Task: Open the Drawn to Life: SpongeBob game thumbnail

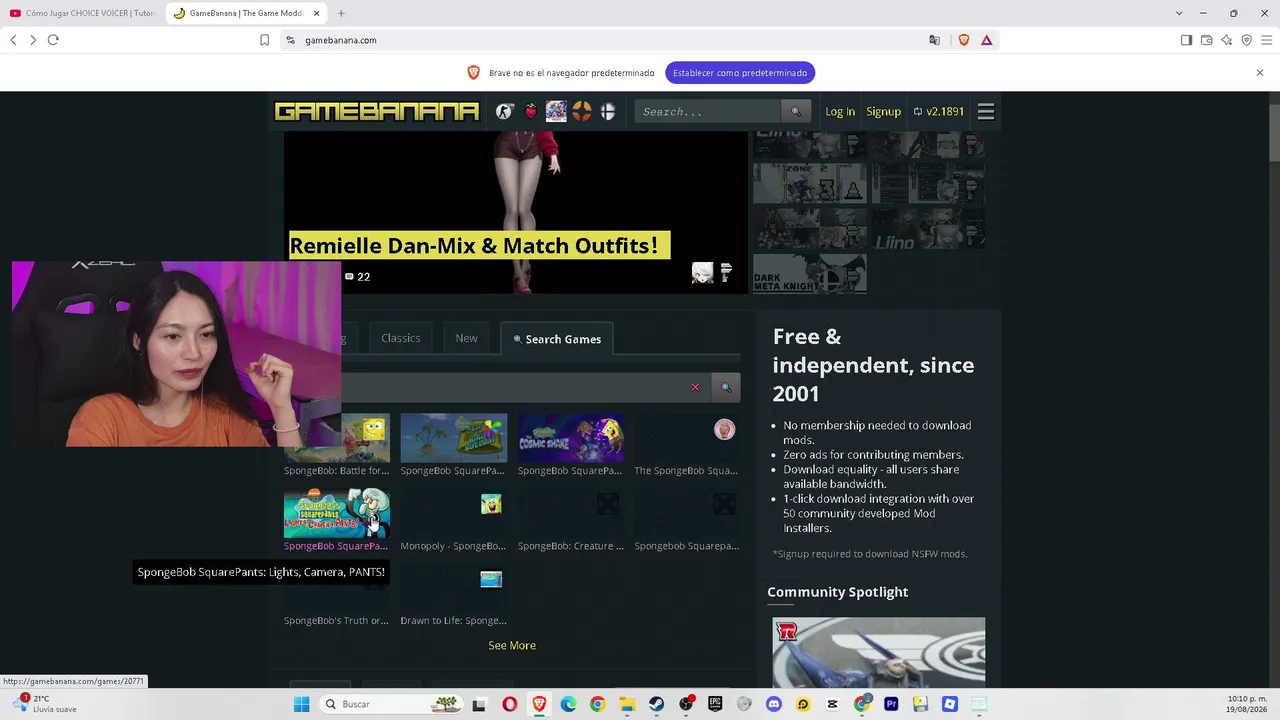Action: (453, 588)
